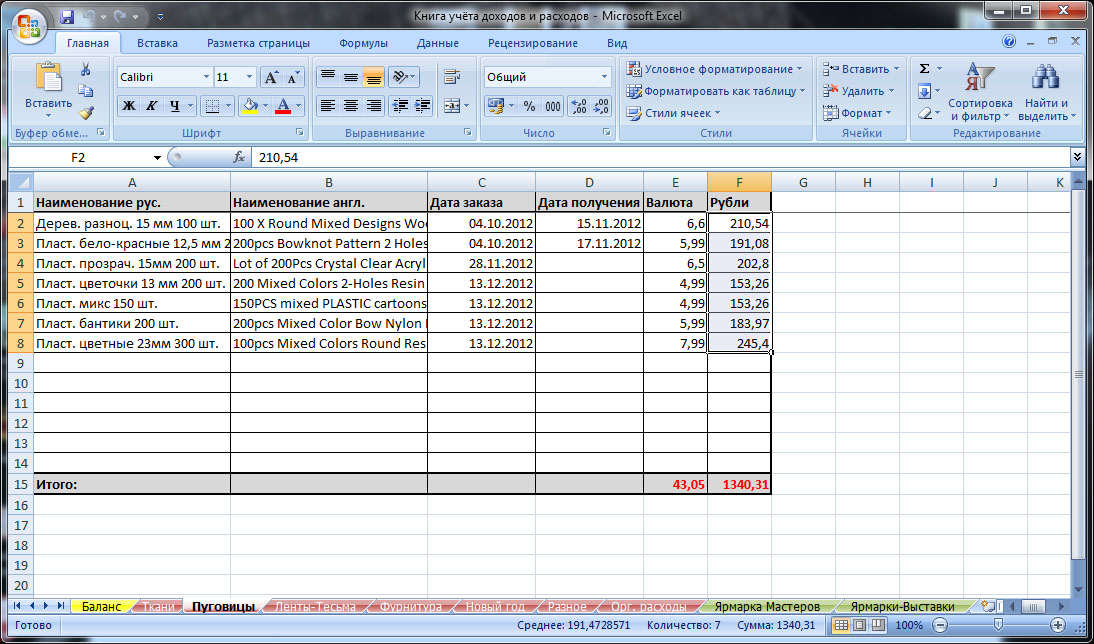1094x644 pixels.
Task: Toggle italic (К) formatting
Action: (x=152, y=106)
